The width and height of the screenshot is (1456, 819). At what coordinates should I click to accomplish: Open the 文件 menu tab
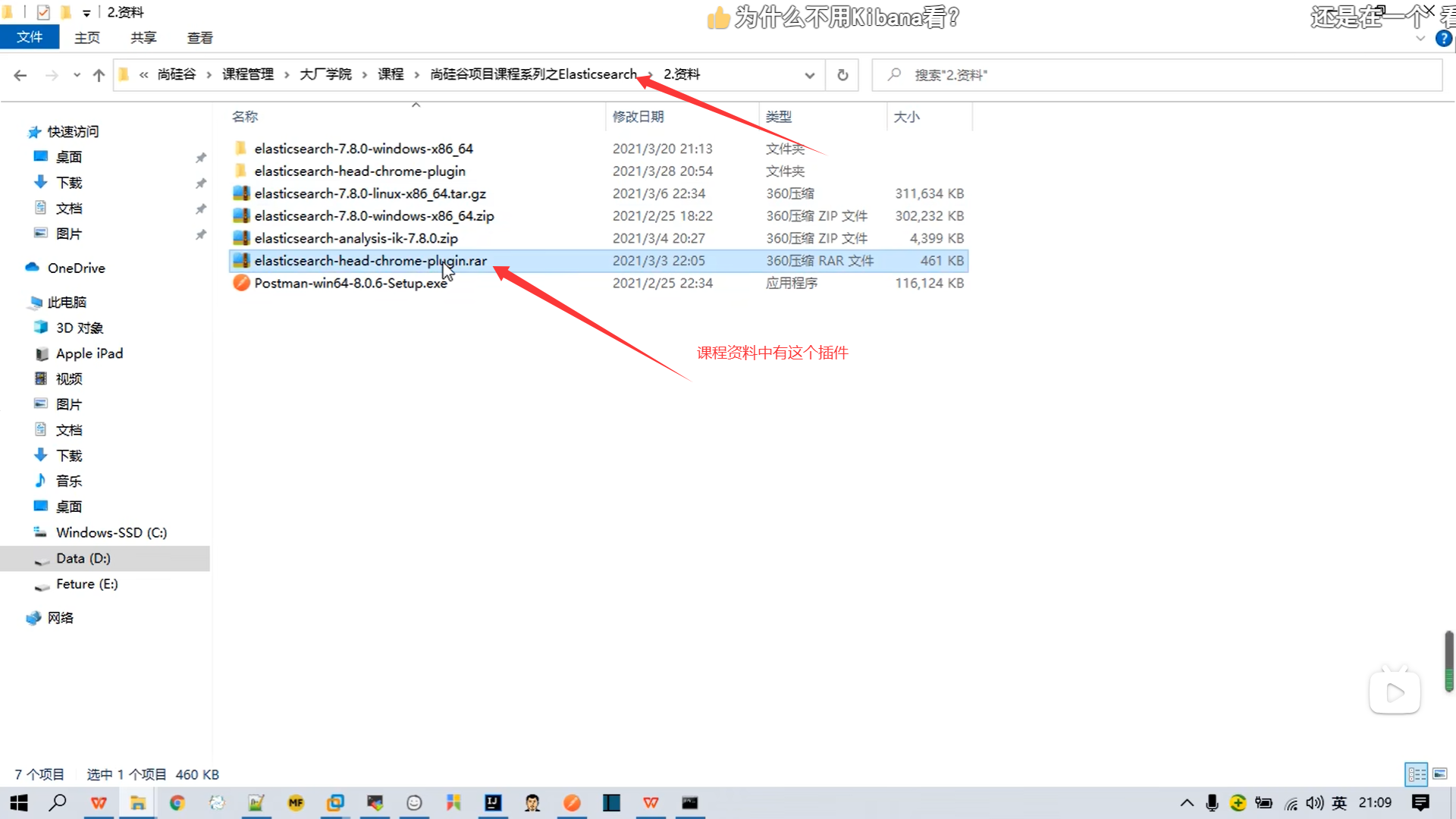(30, 37)
